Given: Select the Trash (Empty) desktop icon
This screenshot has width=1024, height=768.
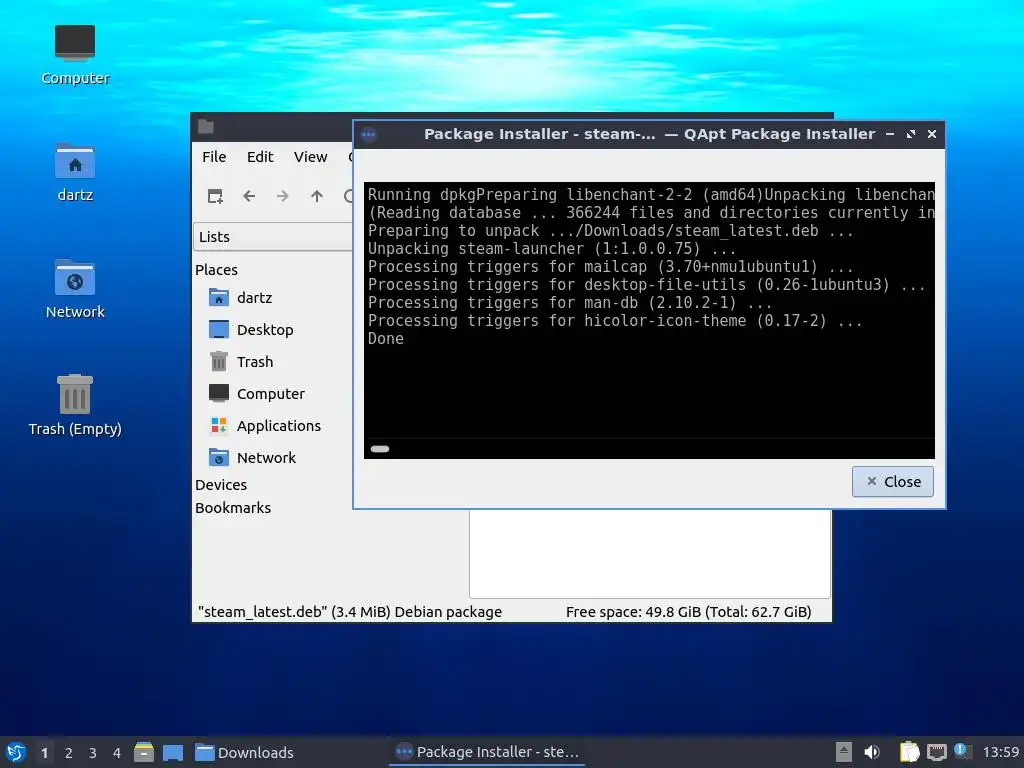Looking at the screenshot, I should click(74, 406).
